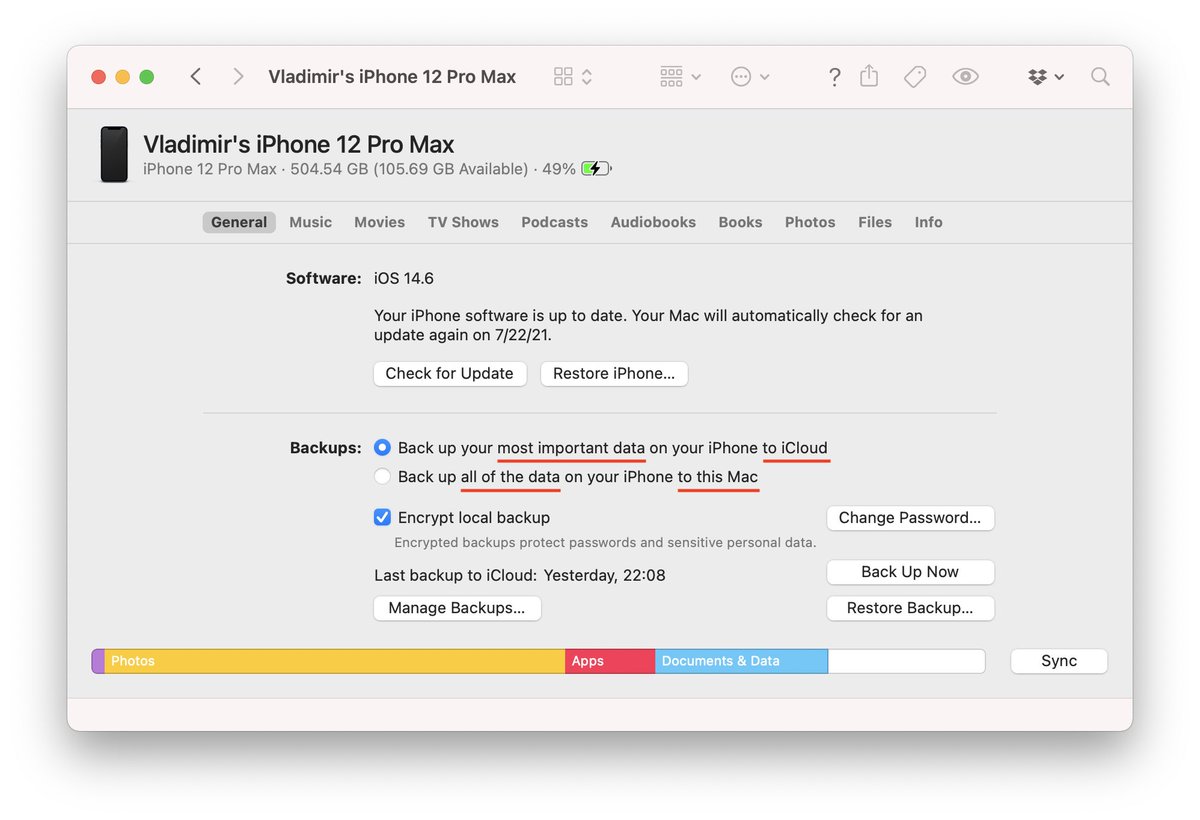Image resolution: width=1200 pixels, height=820 pixels.
Task: Click the iOS 14.6 version text
Action: [x=404, y=279]
